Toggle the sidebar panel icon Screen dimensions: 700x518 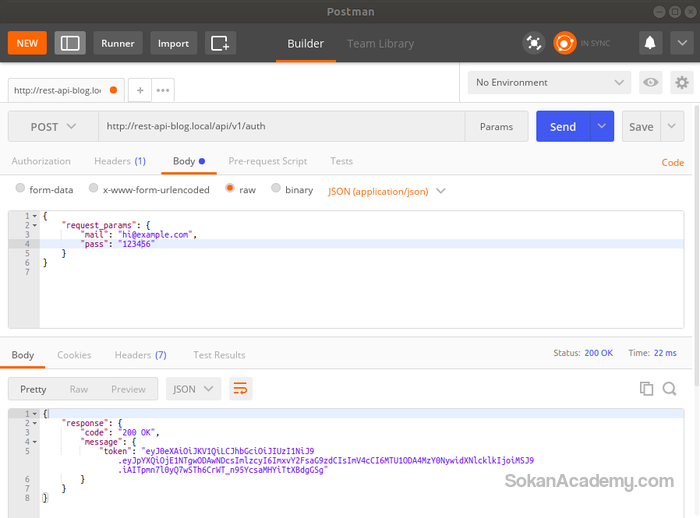70,43
